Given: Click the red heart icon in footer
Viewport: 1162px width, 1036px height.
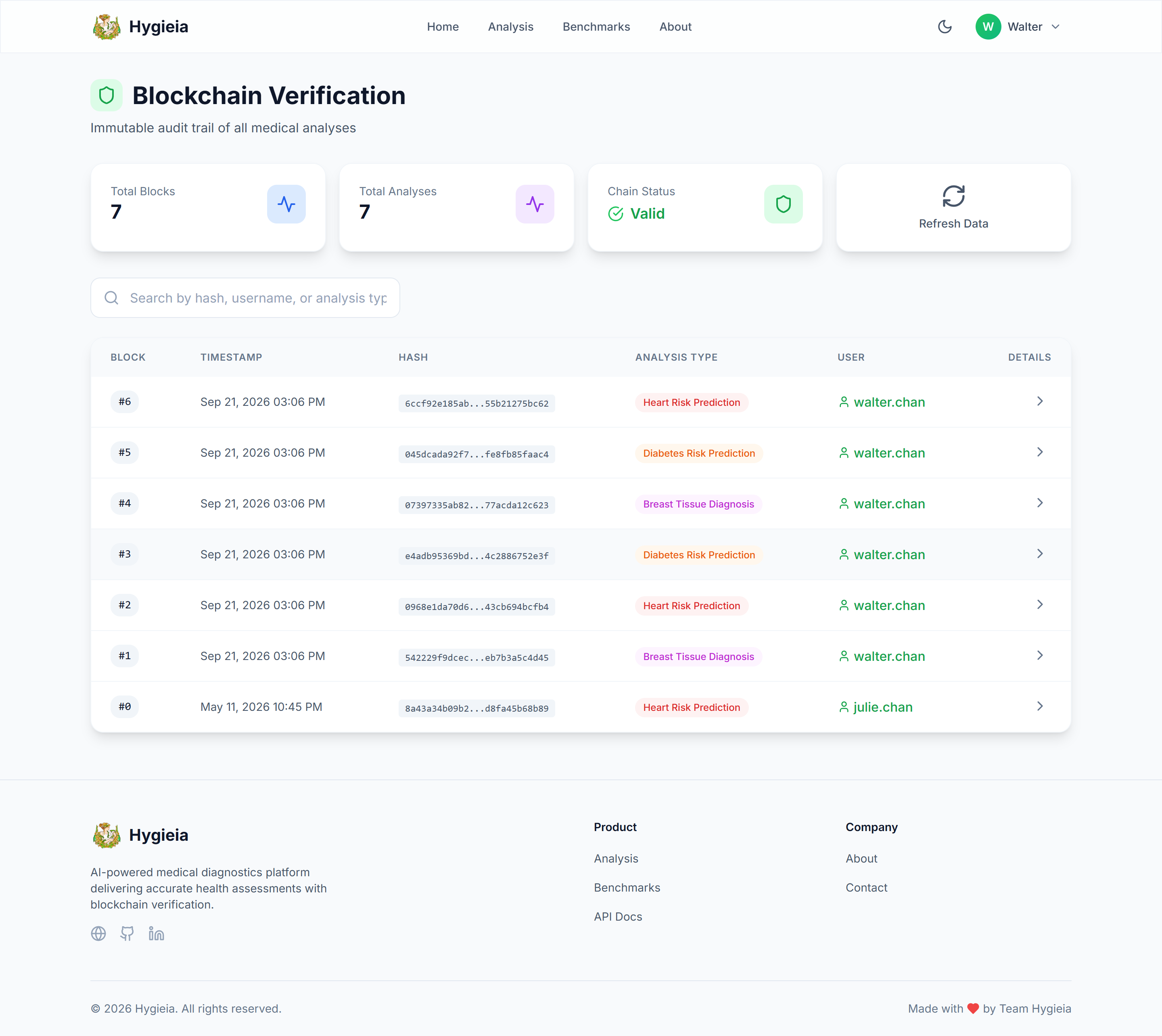Looking at the screenshot, I should point(973,1009).
